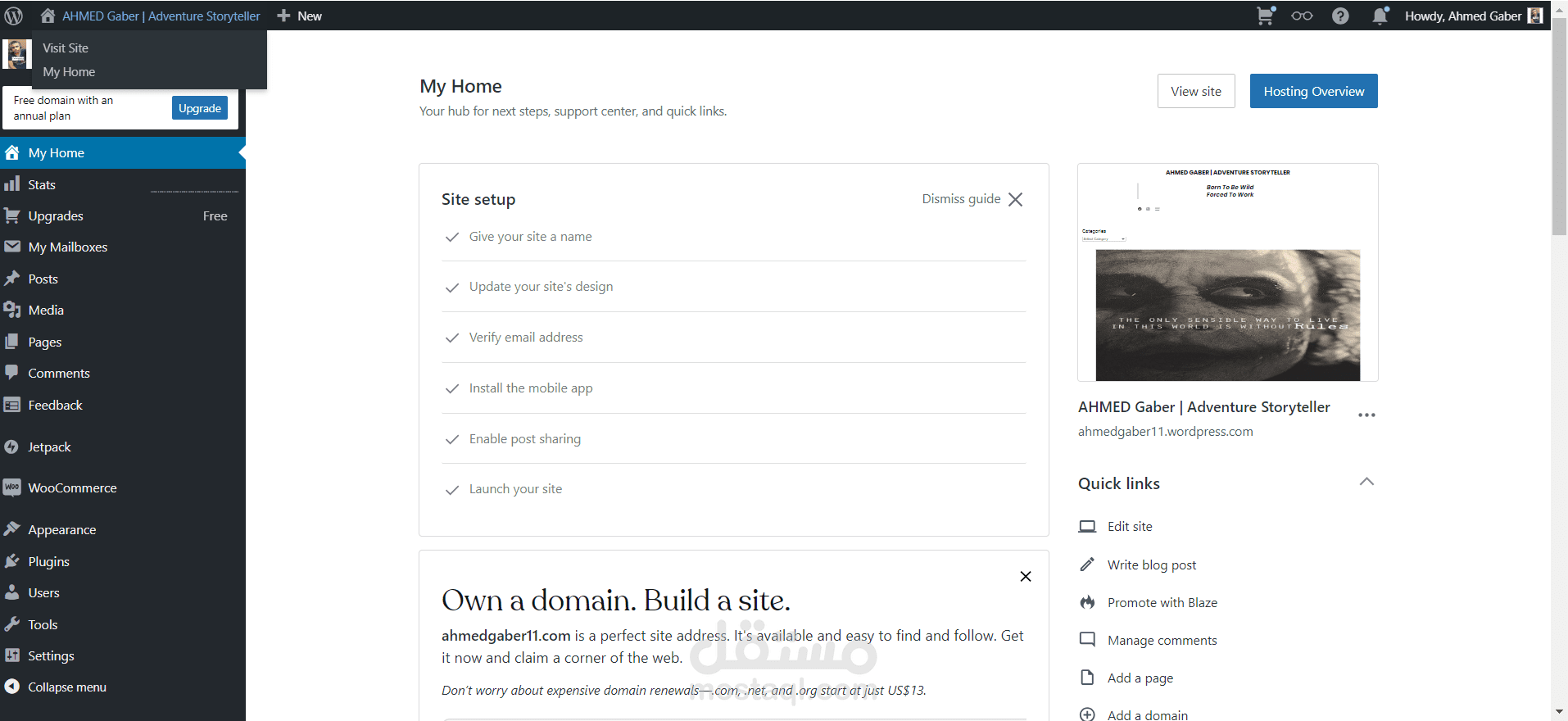1568x721 pixels.
Task: Select Visit Site from the dropdown
Action: pyautogui.click(x=66, y=48)
